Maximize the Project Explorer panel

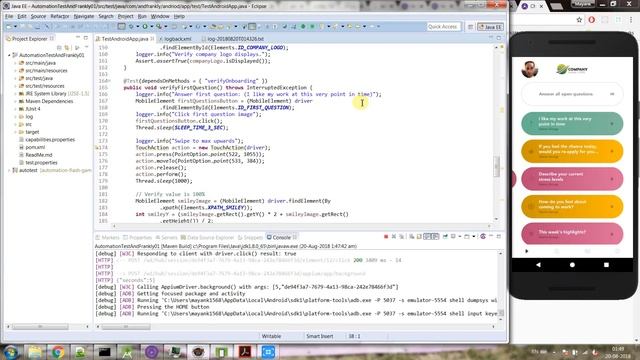(x=86, y=38)
